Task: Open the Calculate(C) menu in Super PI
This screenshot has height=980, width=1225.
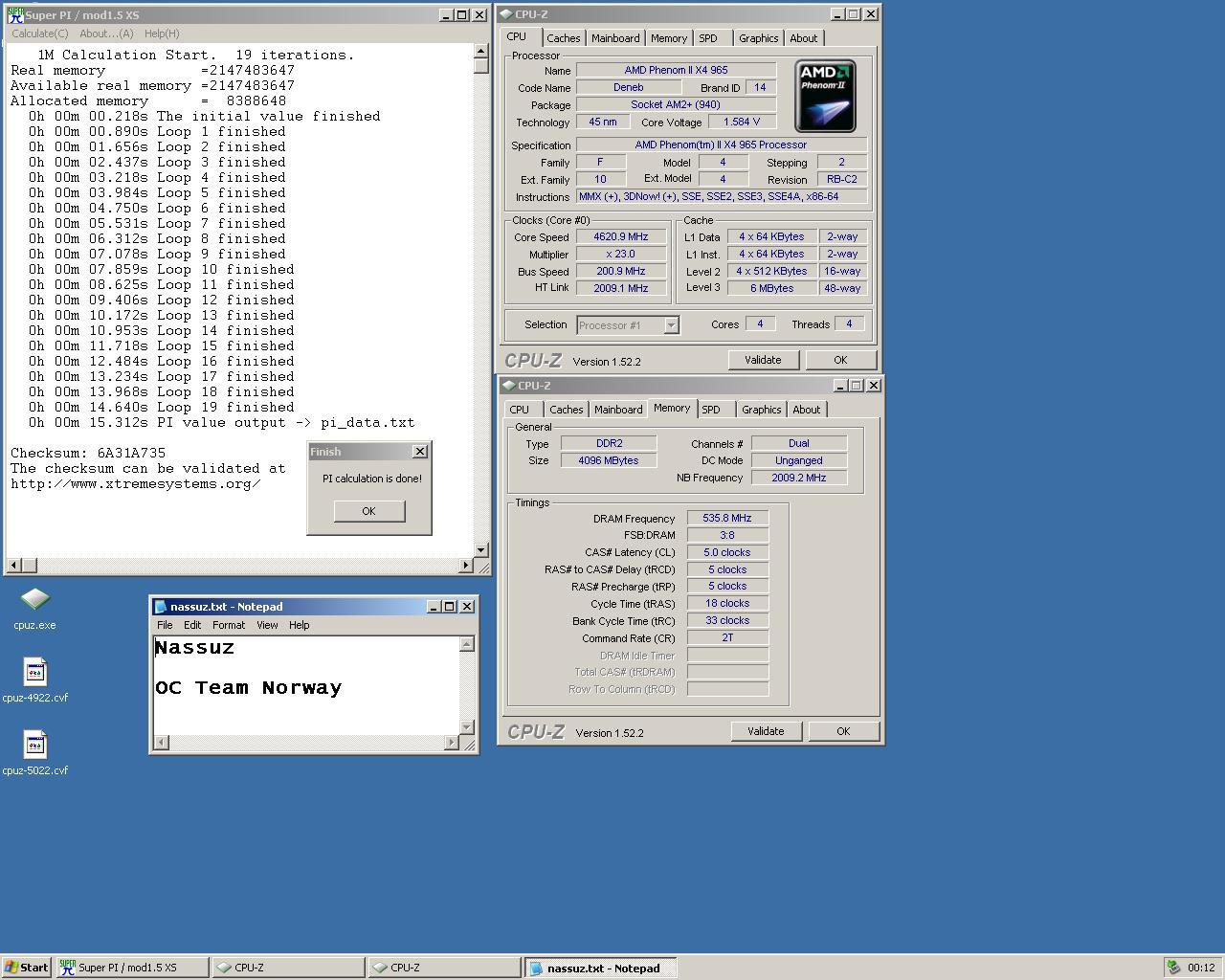Action: (x=39, y=33)
